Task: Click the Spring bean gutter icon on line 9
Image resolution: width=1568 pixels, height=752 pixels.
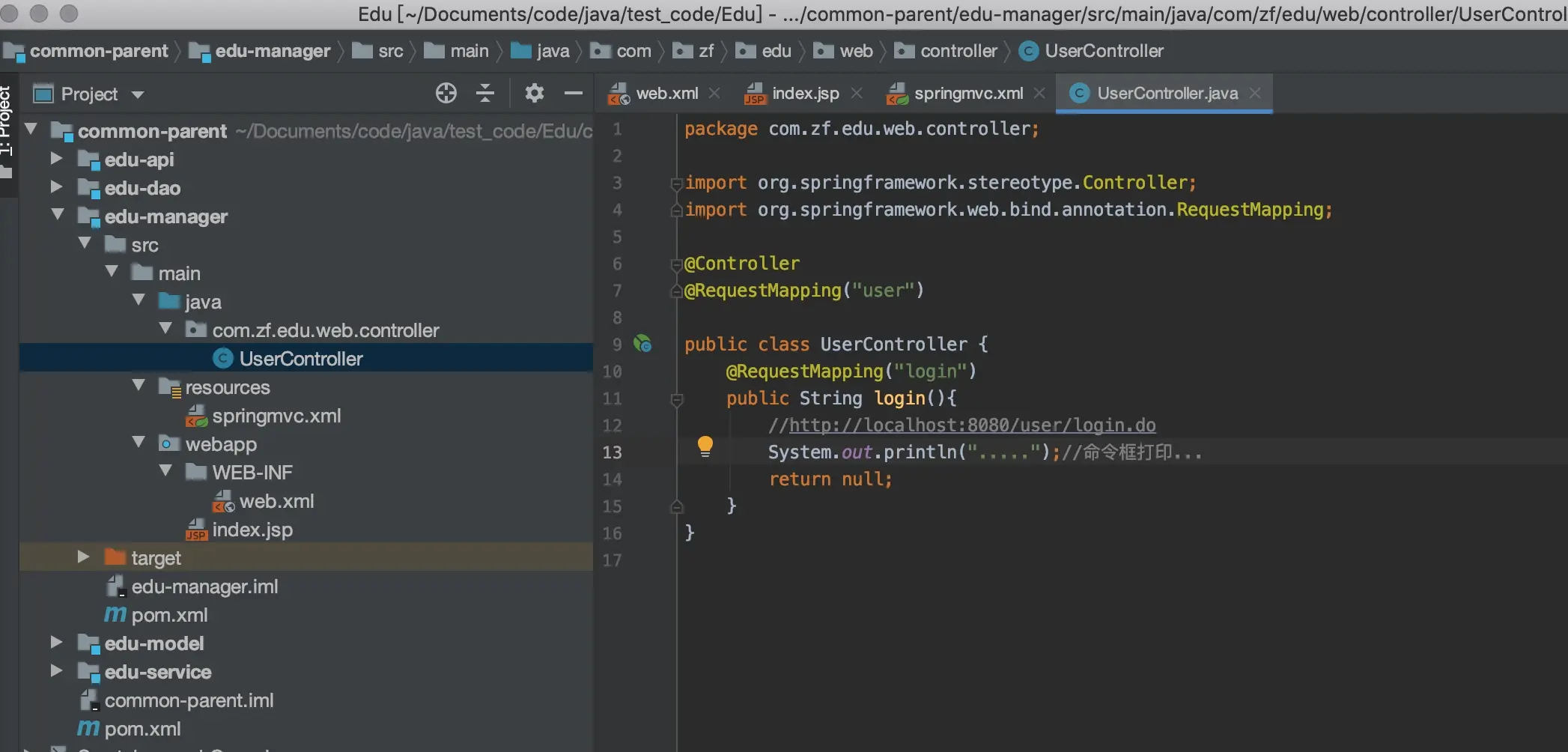Action: [x=642, y=345]
